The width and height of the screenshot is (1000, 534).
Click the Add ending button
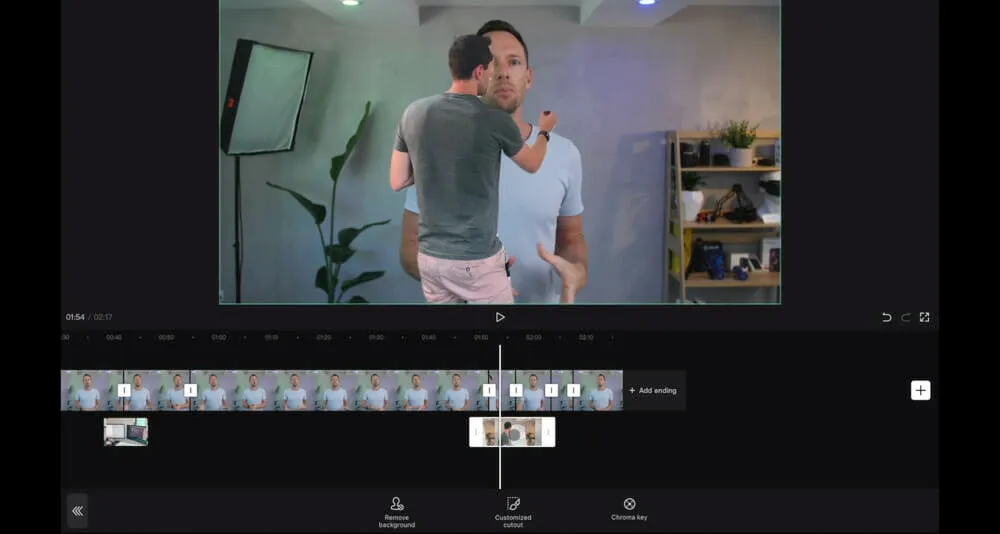click(x=653, y=390)
